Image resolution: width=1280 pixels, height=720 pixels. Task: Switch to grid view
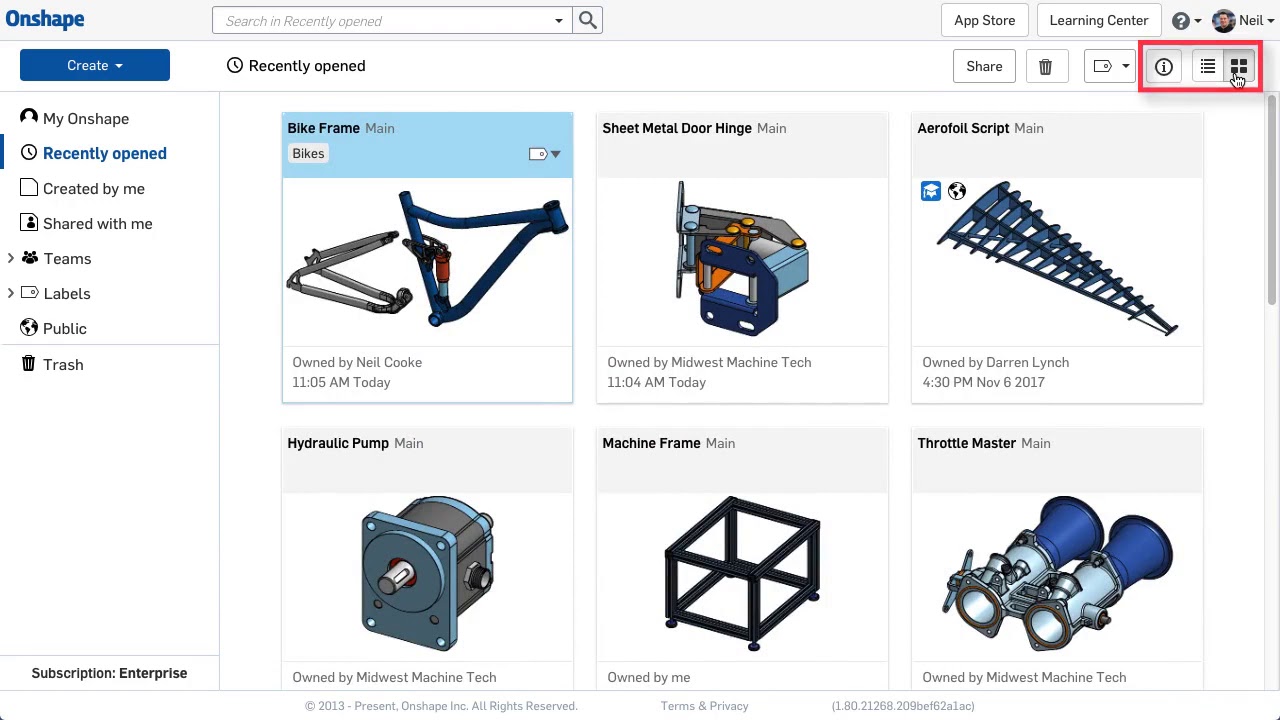point(1239,66)
